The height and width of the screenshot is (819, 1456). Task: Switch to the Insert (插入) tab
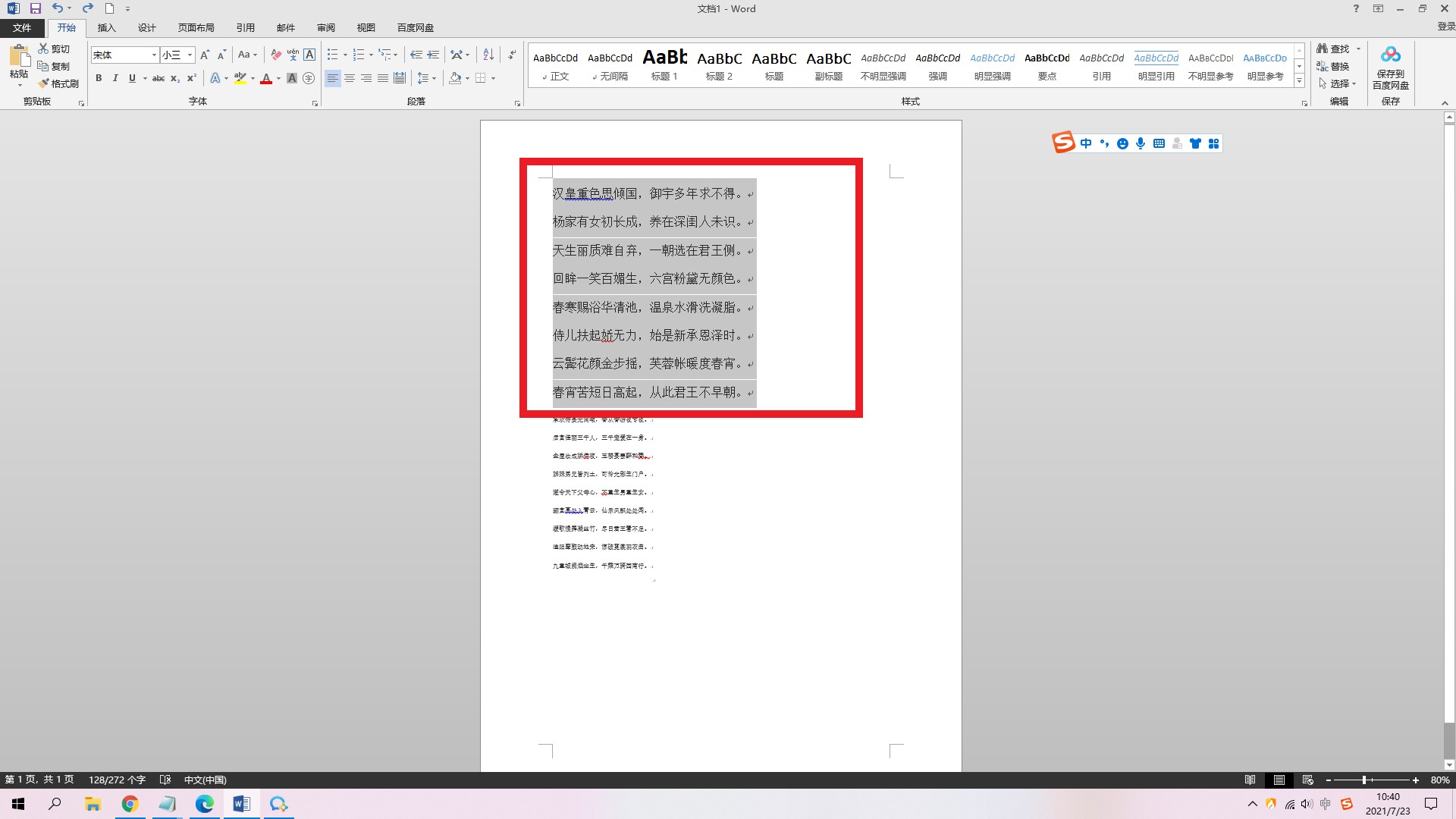pyautogui.click(x=107, y=27)
